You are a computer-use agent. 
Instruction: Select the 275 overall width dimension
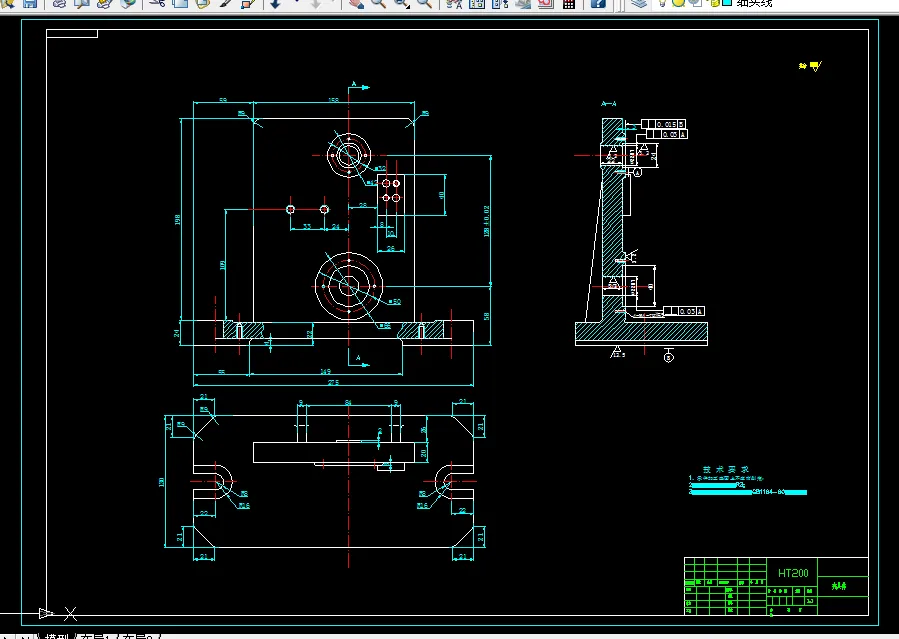333,382
